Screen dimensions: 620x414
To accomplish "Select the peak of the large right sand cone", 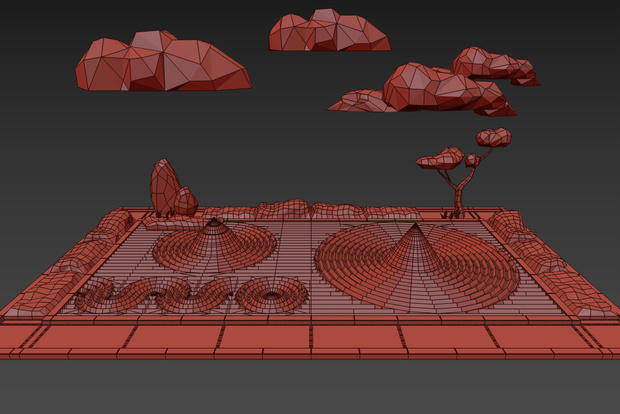I will 415,229.
